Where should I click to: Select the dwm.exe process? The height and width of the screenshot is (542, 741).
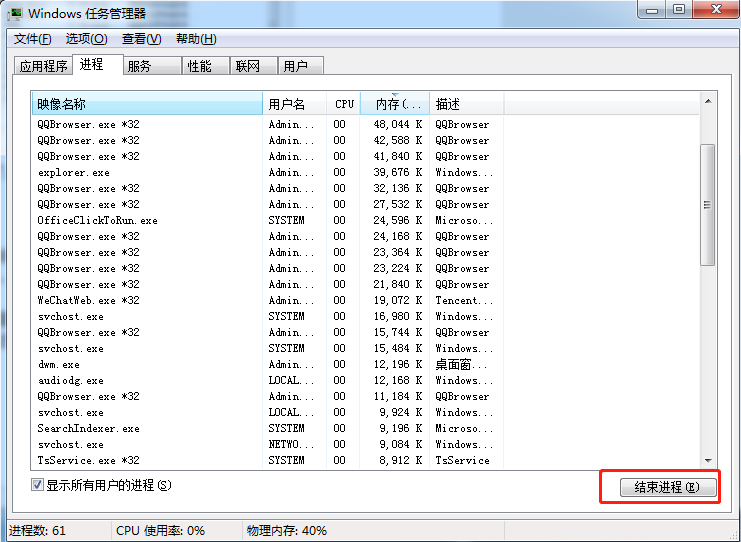pos(365,364)
